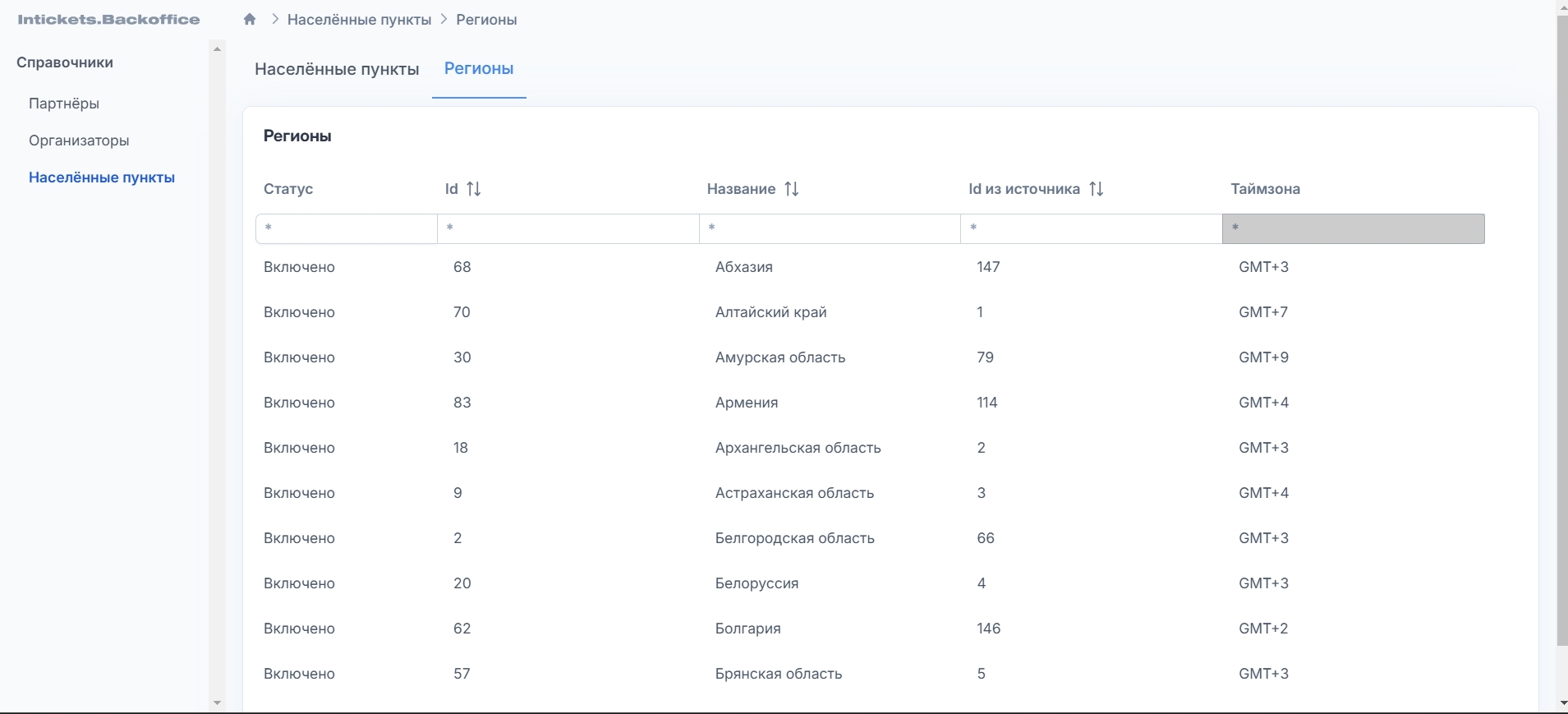Open Партнёры in the sidebar

(x=64, y=104)
